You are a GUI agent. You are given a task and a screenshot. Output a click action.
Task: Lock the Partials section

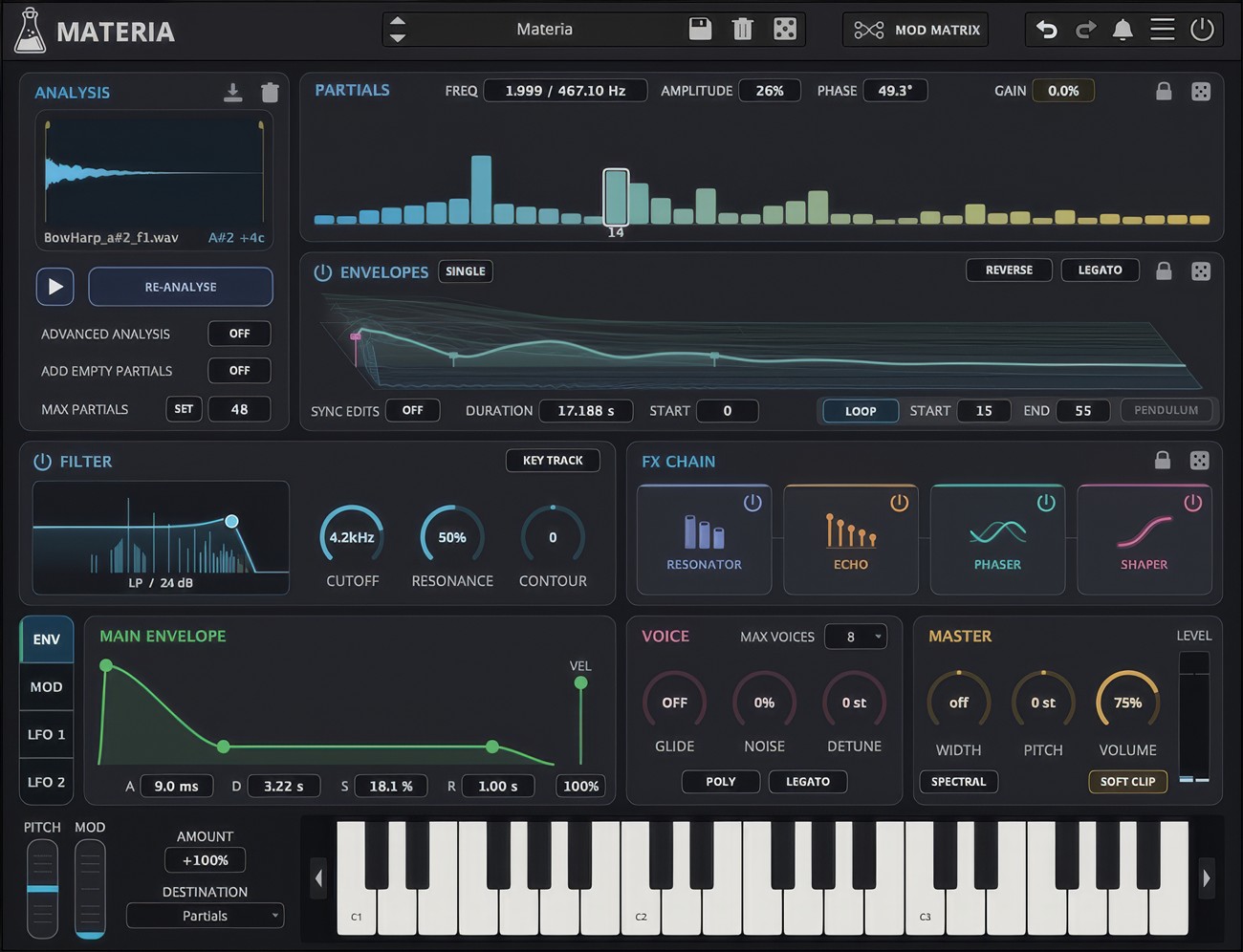click(x=1164, y=91)
